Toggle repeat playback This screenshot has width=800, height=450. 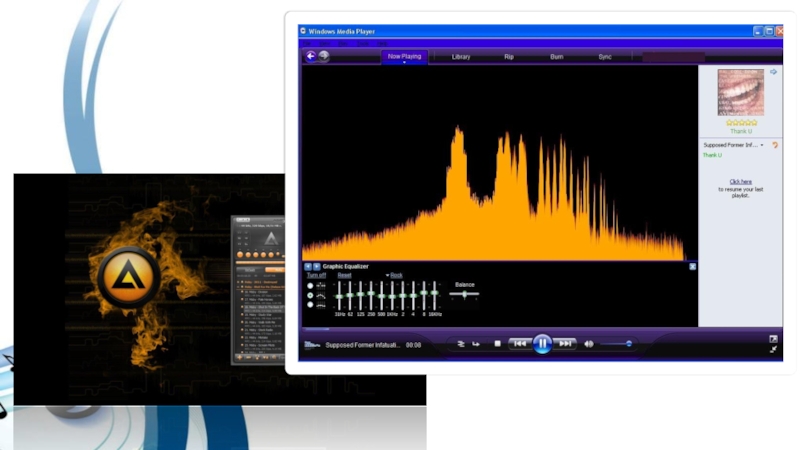(476, 344)
